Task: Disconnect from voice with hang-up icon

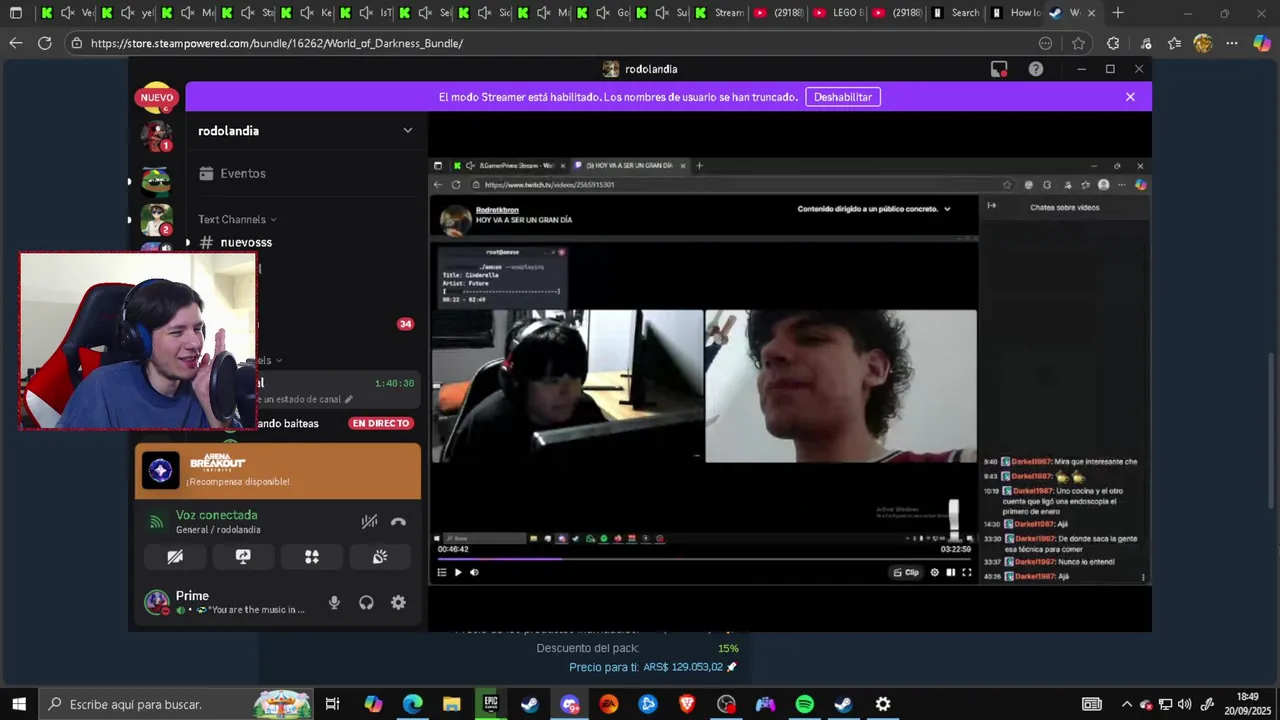Action: point(398,521)
